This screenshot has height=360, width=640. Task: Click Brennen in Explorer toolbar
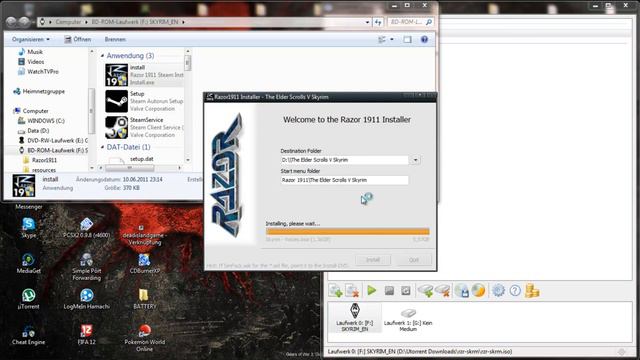[115, 40]
